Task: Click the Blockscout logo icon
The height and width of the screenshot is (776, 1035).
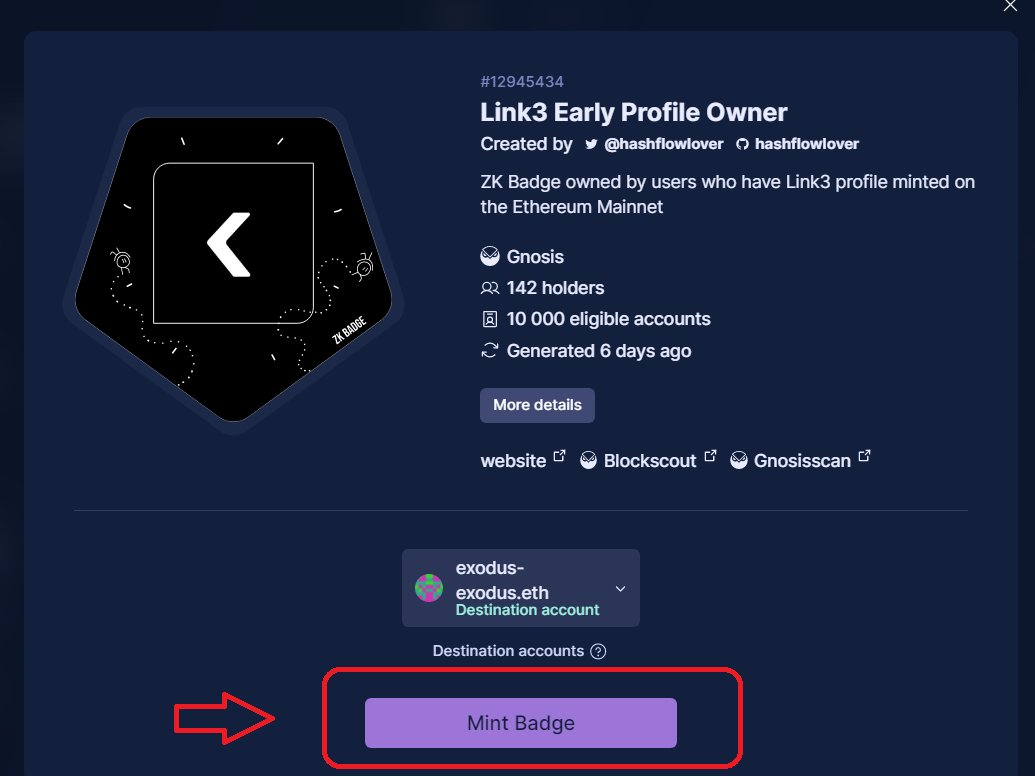Action: 588,461
